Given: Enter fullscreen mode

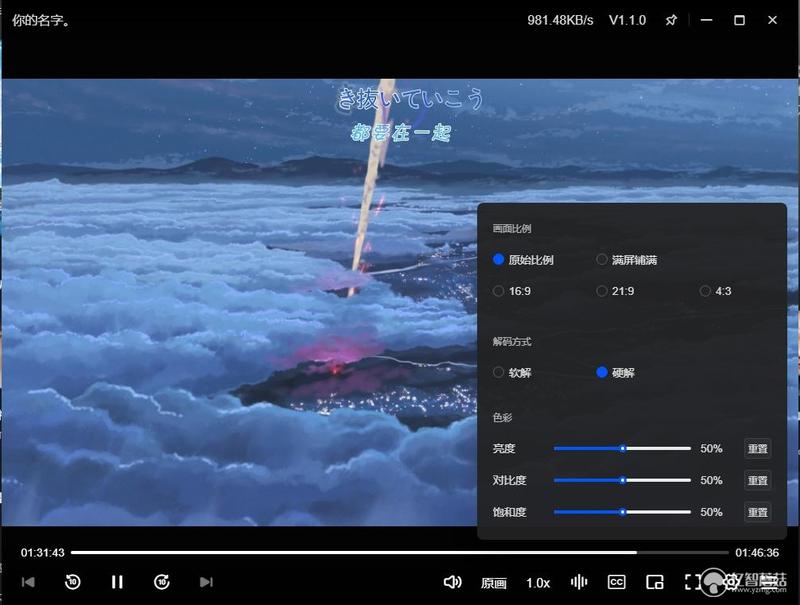Looking at the screenshot, I should [692, 582].
